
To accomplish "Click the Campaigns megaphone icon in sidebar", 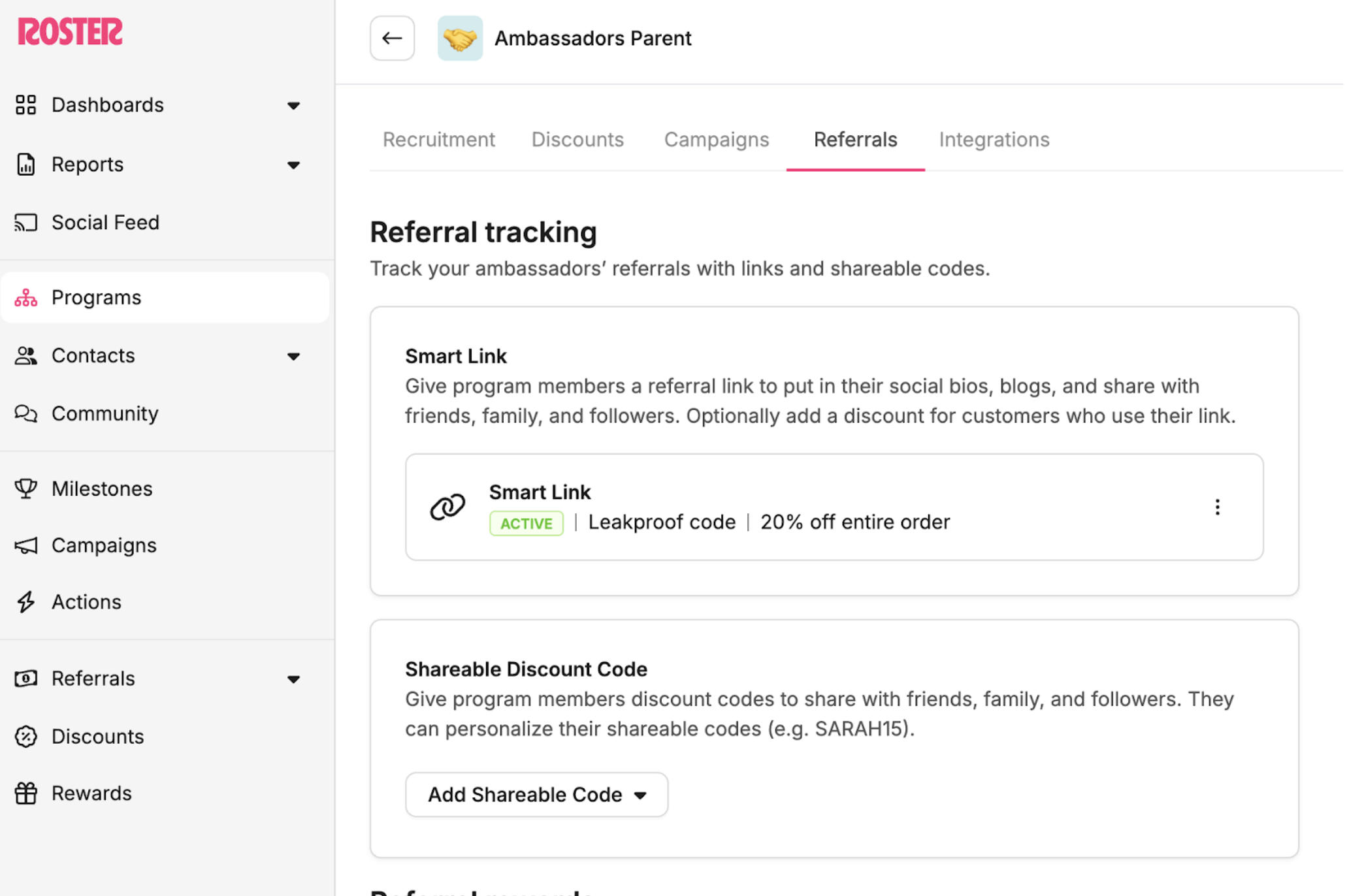I will point(26,545).
